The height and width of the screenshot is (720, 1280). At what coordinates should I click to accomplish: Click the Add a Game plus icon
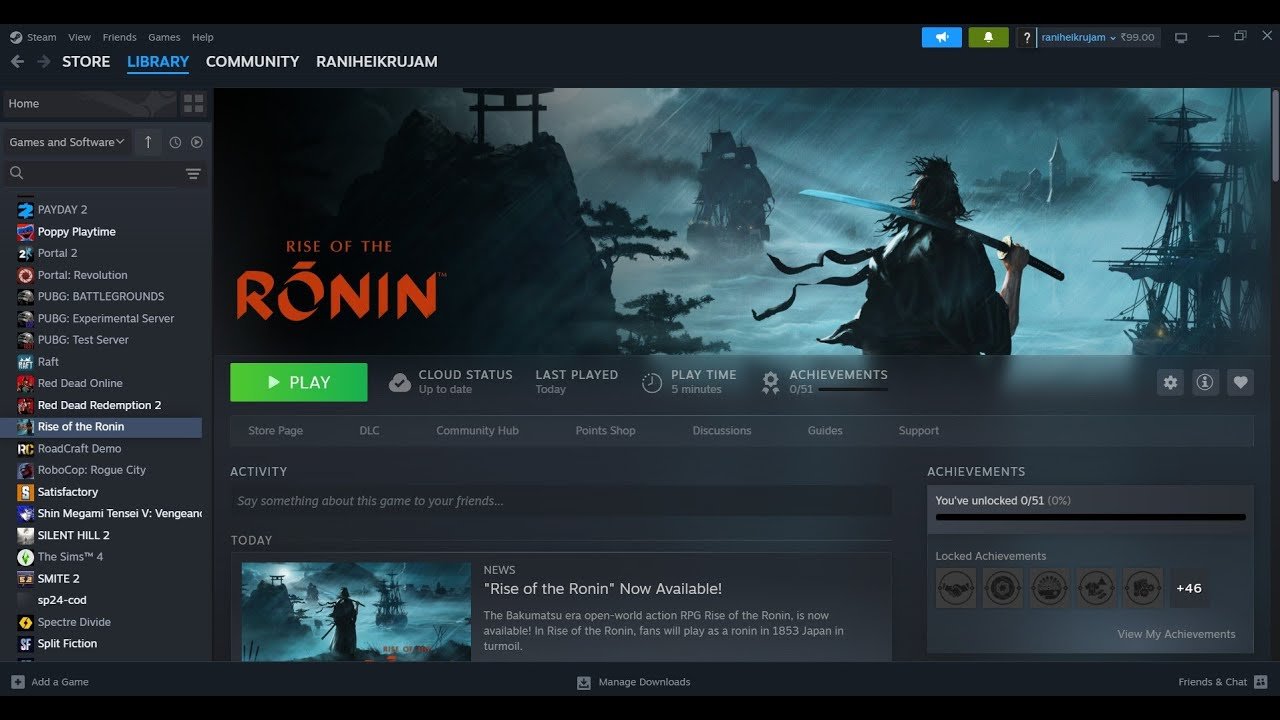[17, 682]
